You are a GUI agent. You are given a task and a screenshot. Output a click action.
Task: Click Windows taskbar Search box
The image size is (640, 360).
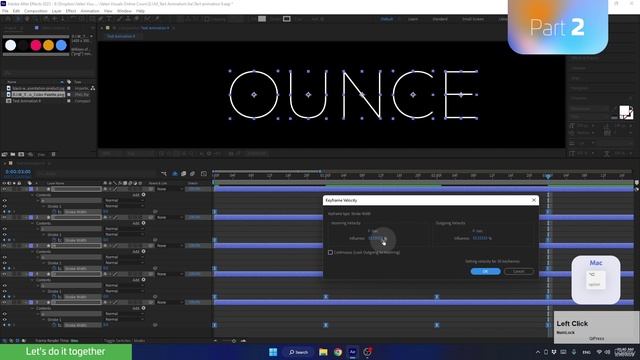(x=298, y=352)
